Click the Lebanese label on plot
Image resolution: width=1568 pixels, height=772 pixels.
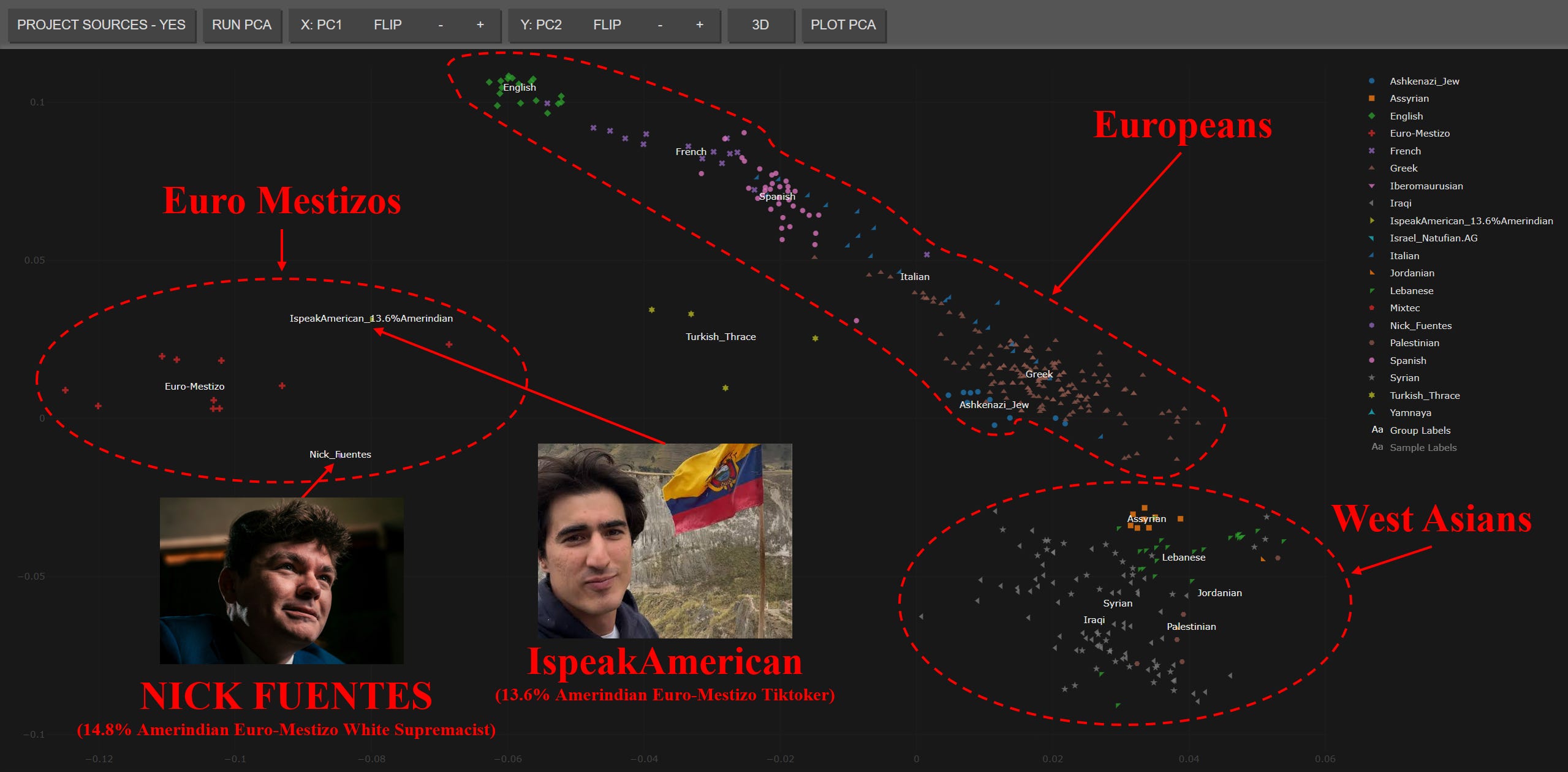(x=1184, y=558)
